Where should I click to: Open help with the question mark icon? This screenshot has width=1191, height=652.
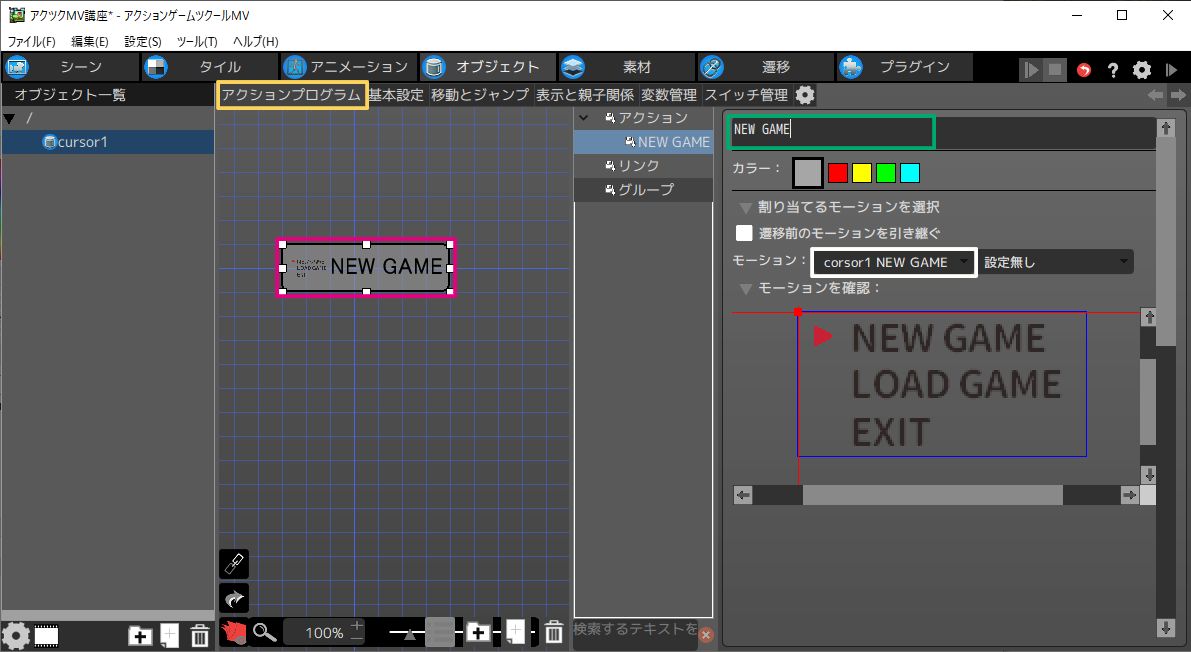(1112, 70)
